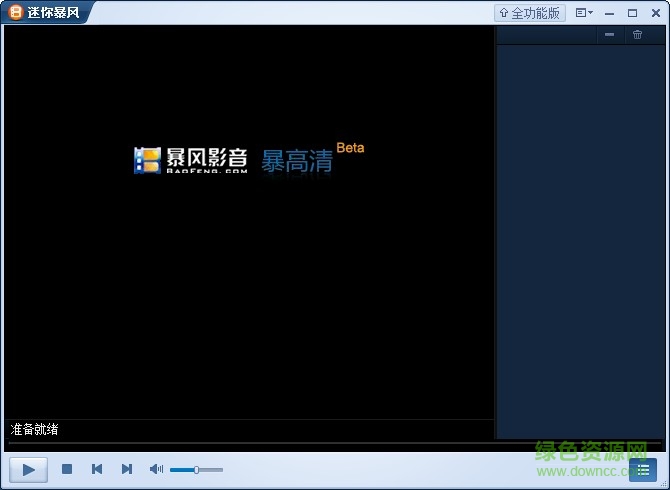
Task: Toggle the playlist panel button
Action: tap(643, 470)
